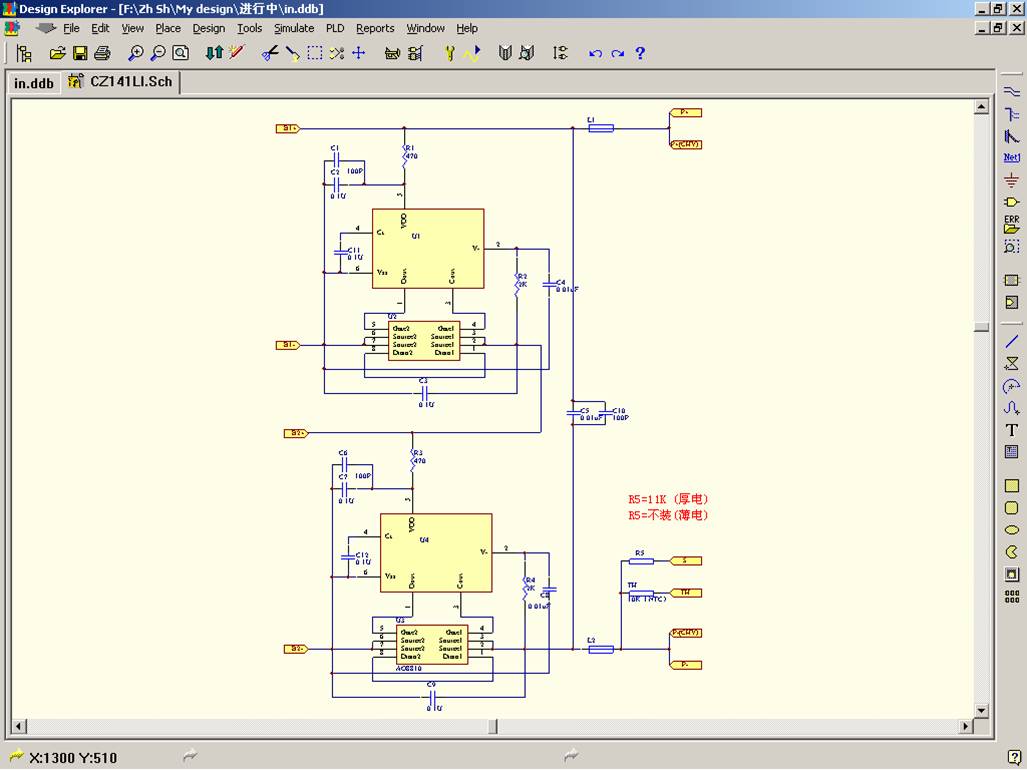
Task: Select the Line drawing tool
Action: [1012, 341]
